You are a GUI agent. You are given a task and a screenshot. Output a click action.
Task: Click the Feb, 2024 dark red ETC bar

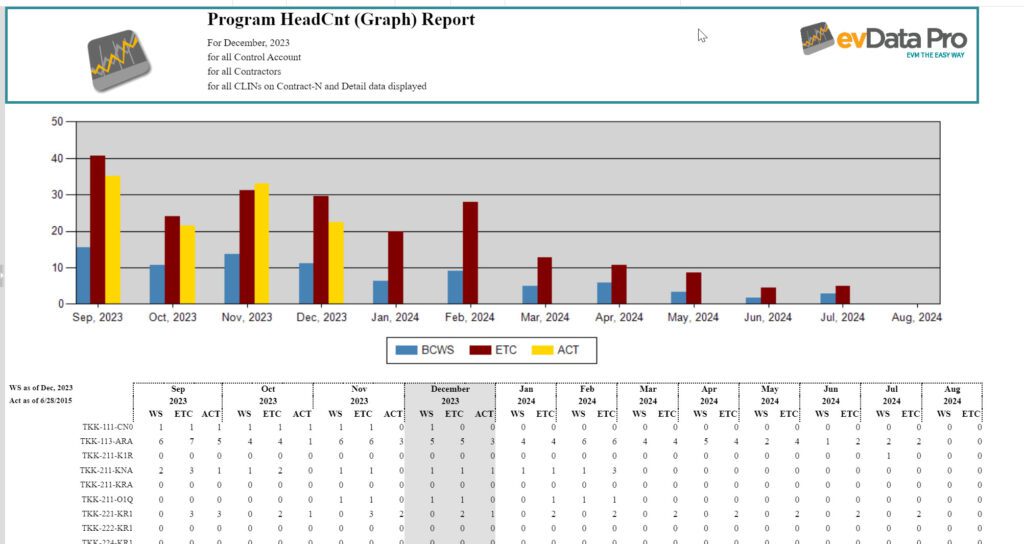point(470,253)
